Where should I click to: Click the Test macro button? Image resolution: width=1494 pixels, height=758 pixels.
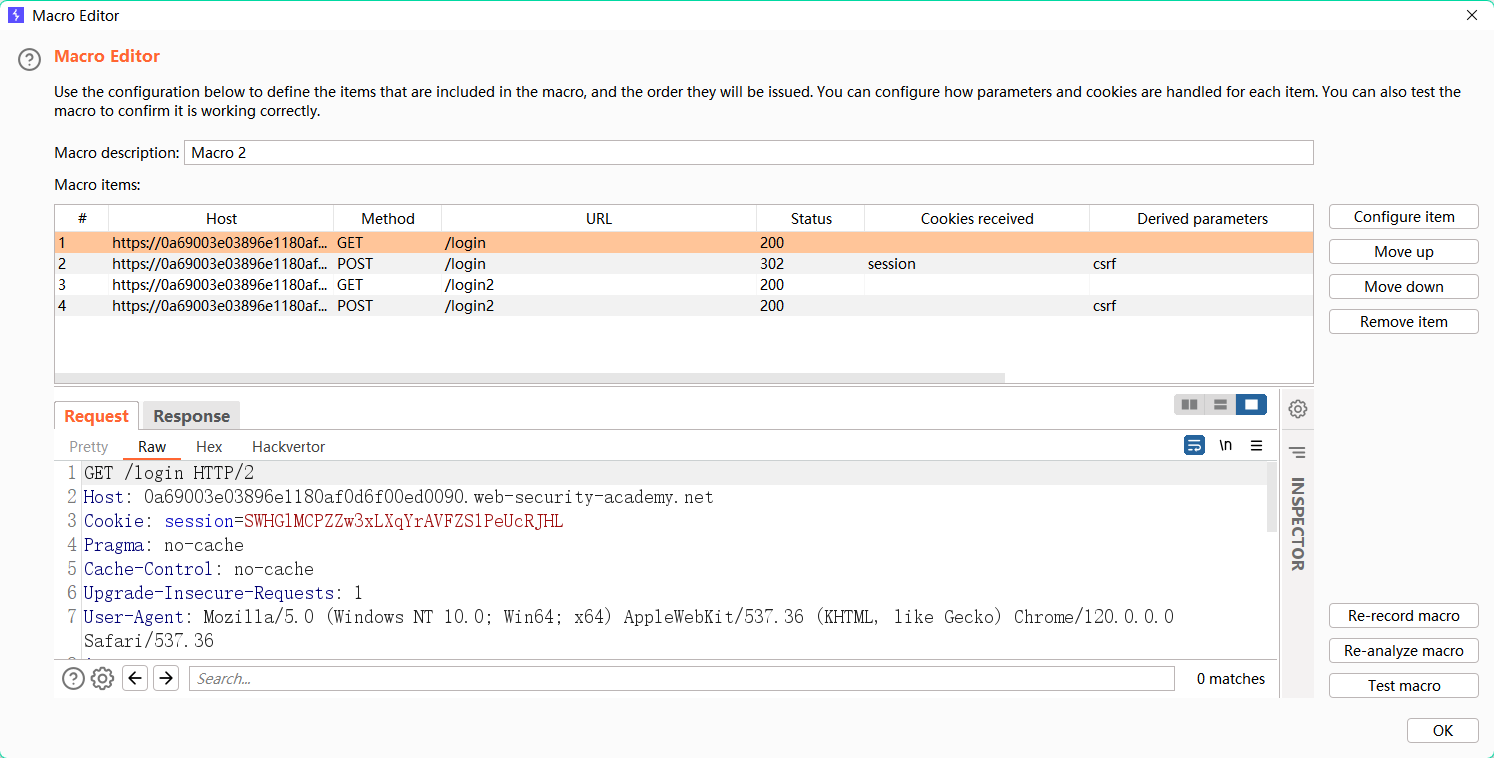point(1403,686)
